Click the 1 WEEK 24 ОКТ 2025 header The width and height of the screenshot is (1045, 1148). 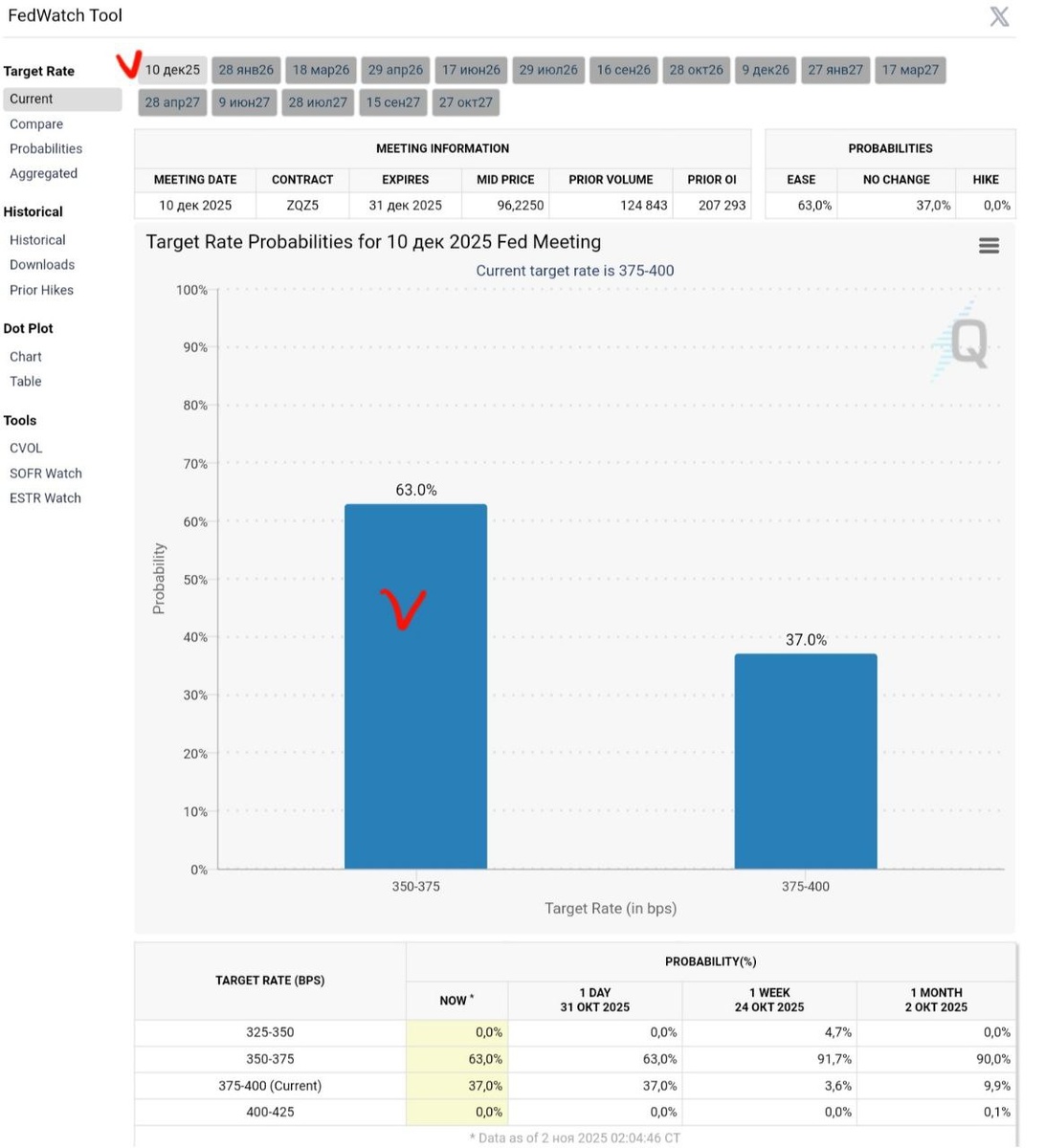pyautogui.click(x=769, y=1000)
